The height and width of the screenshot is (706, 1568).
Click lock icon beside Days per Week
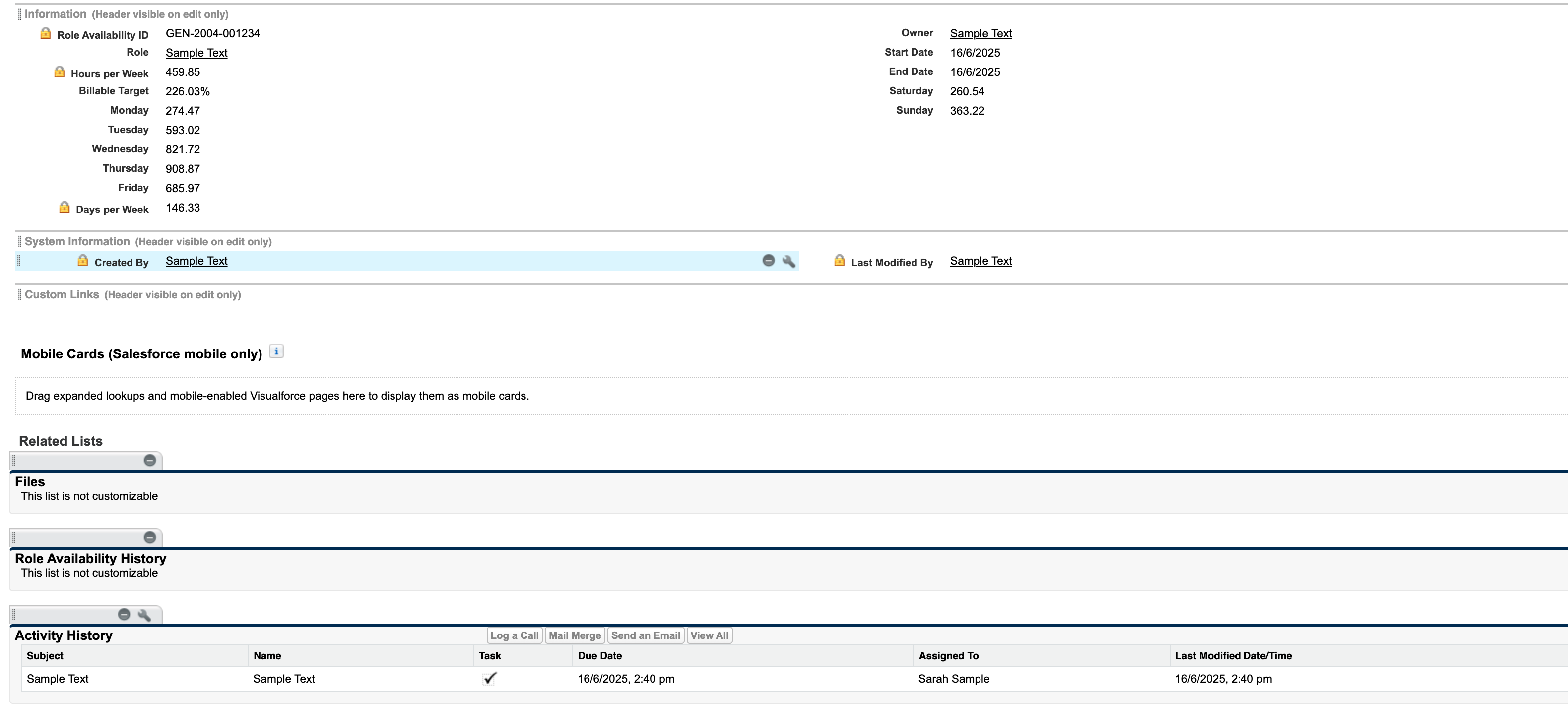pyautogui.click(x=65, y=208)
